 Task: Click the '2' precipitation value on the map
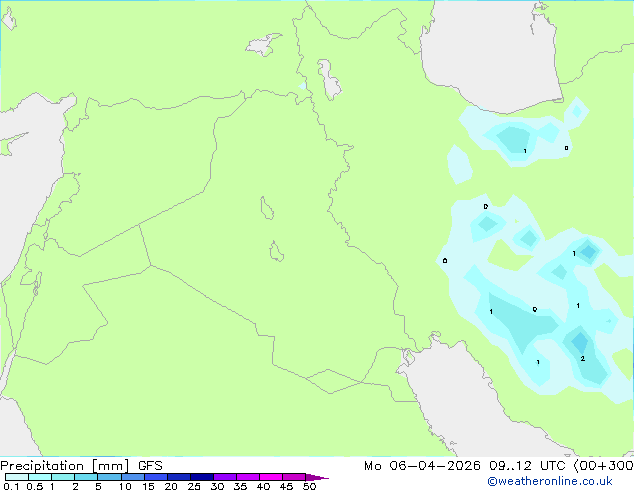tap(583, 359)
